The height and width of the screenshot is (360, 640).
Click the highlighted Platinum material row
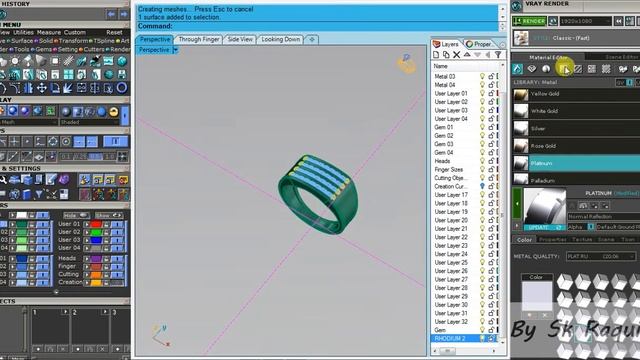tap(576, 163)
